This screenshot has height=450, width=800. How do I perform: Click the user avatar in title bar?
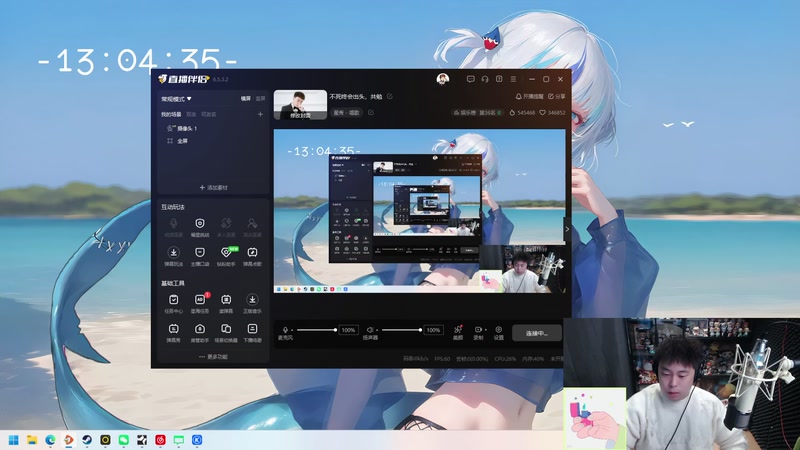[x=443, y=79]
